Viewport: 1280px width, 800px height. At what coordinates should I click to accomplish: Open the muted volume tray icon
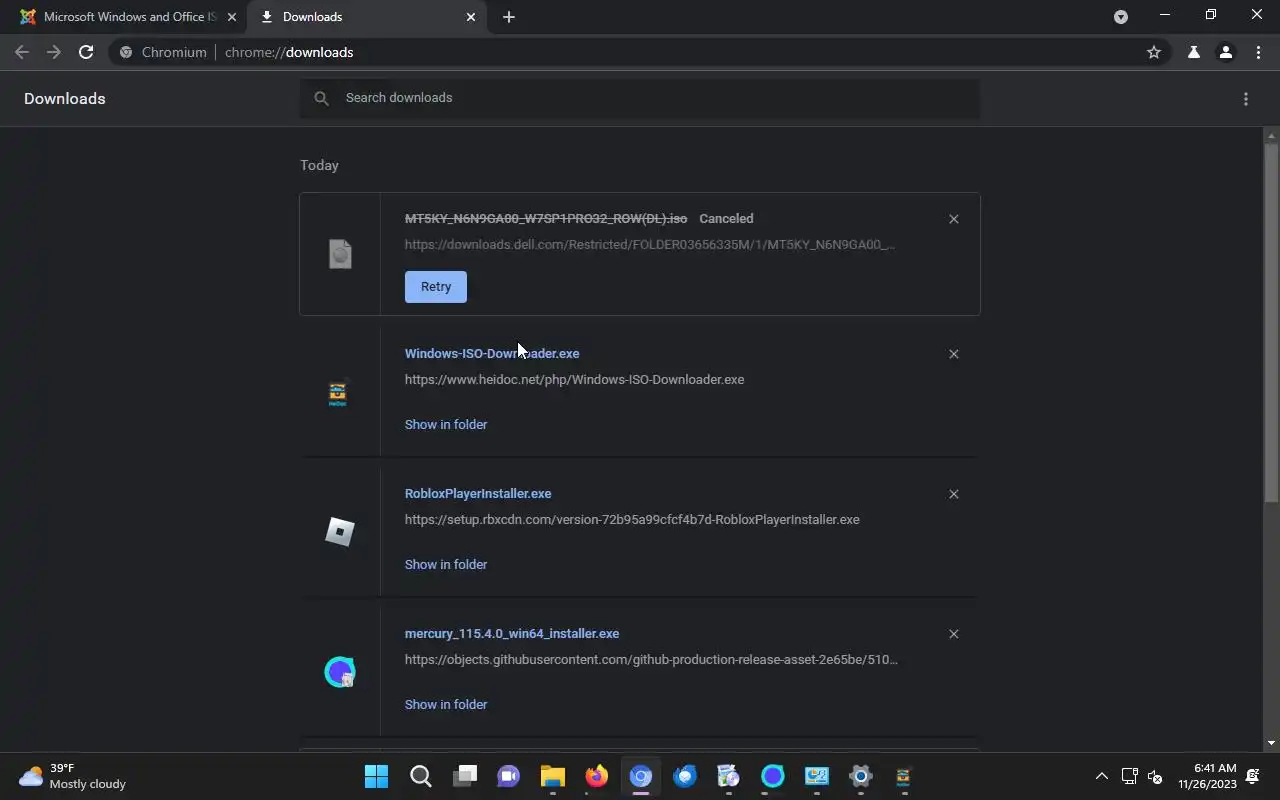point(1155,777)
